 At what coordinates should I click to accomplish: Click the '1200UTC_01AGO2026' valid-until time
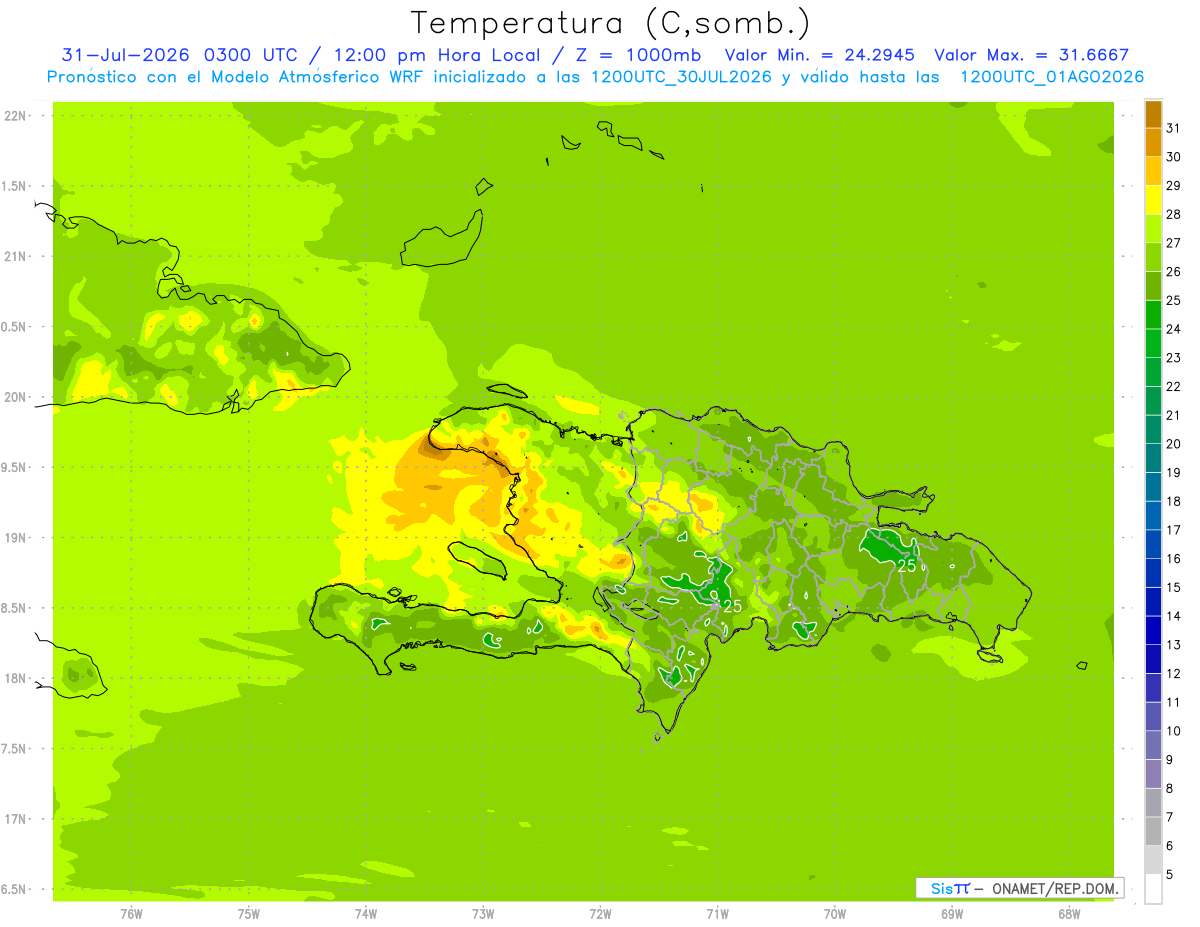[1052, 77]
